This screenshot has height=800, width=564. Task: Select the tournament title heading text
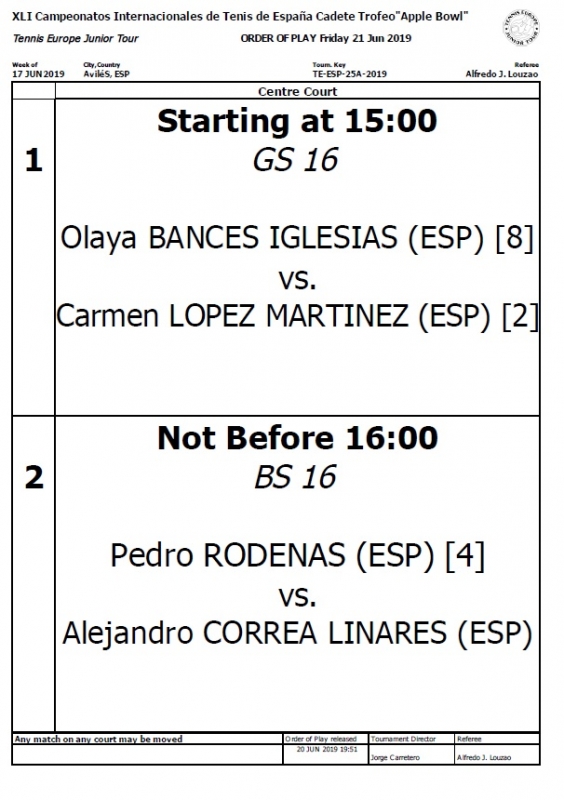click(x=240, y=16)
